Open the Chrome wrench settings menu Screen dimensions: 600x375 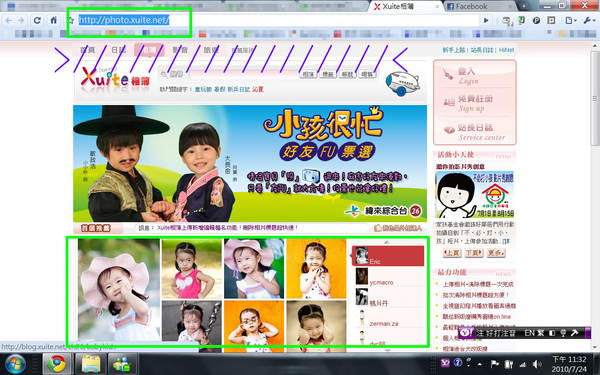589,20
